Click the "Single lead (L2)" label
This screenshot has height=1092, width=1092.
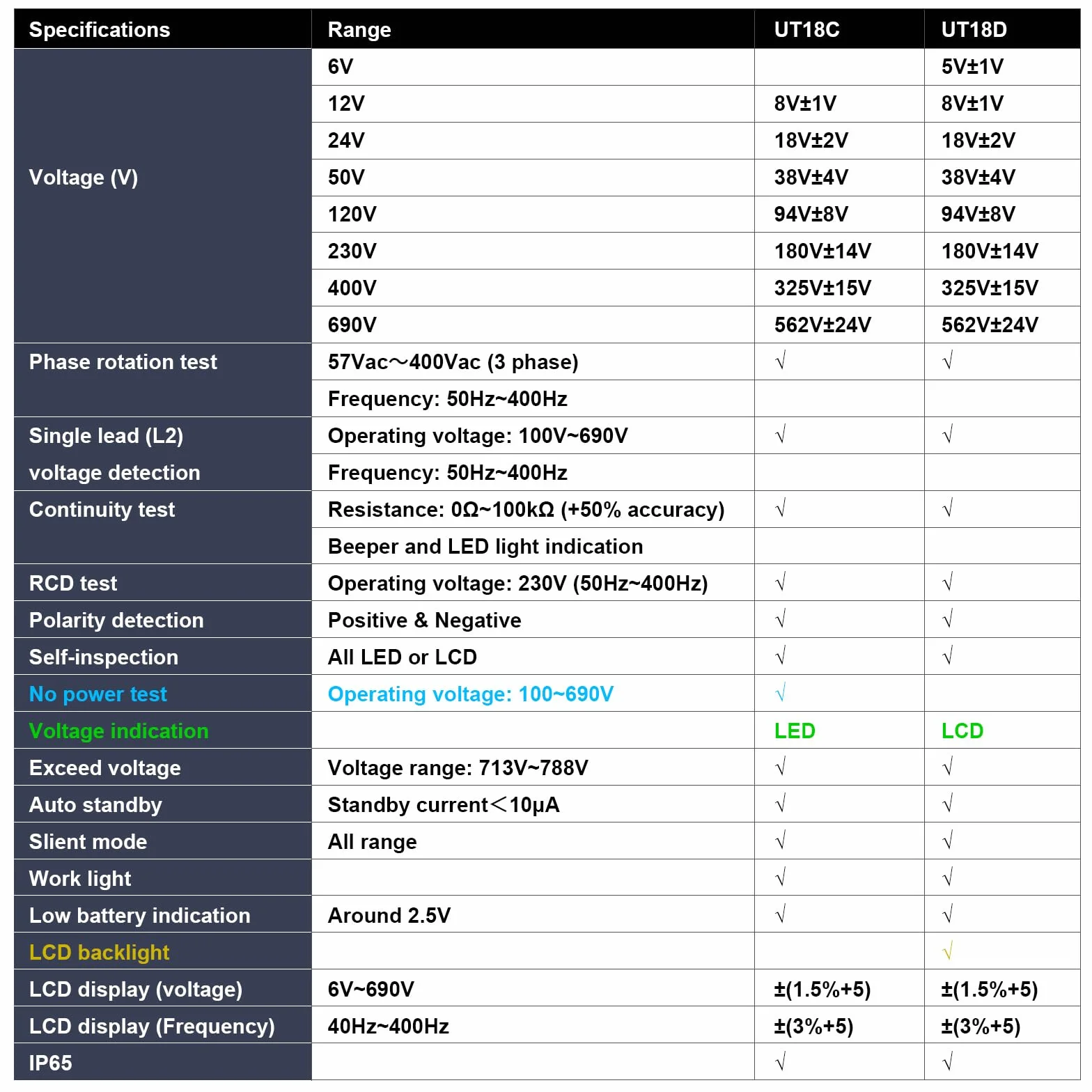pyautogui.click(x=107, y=436)
